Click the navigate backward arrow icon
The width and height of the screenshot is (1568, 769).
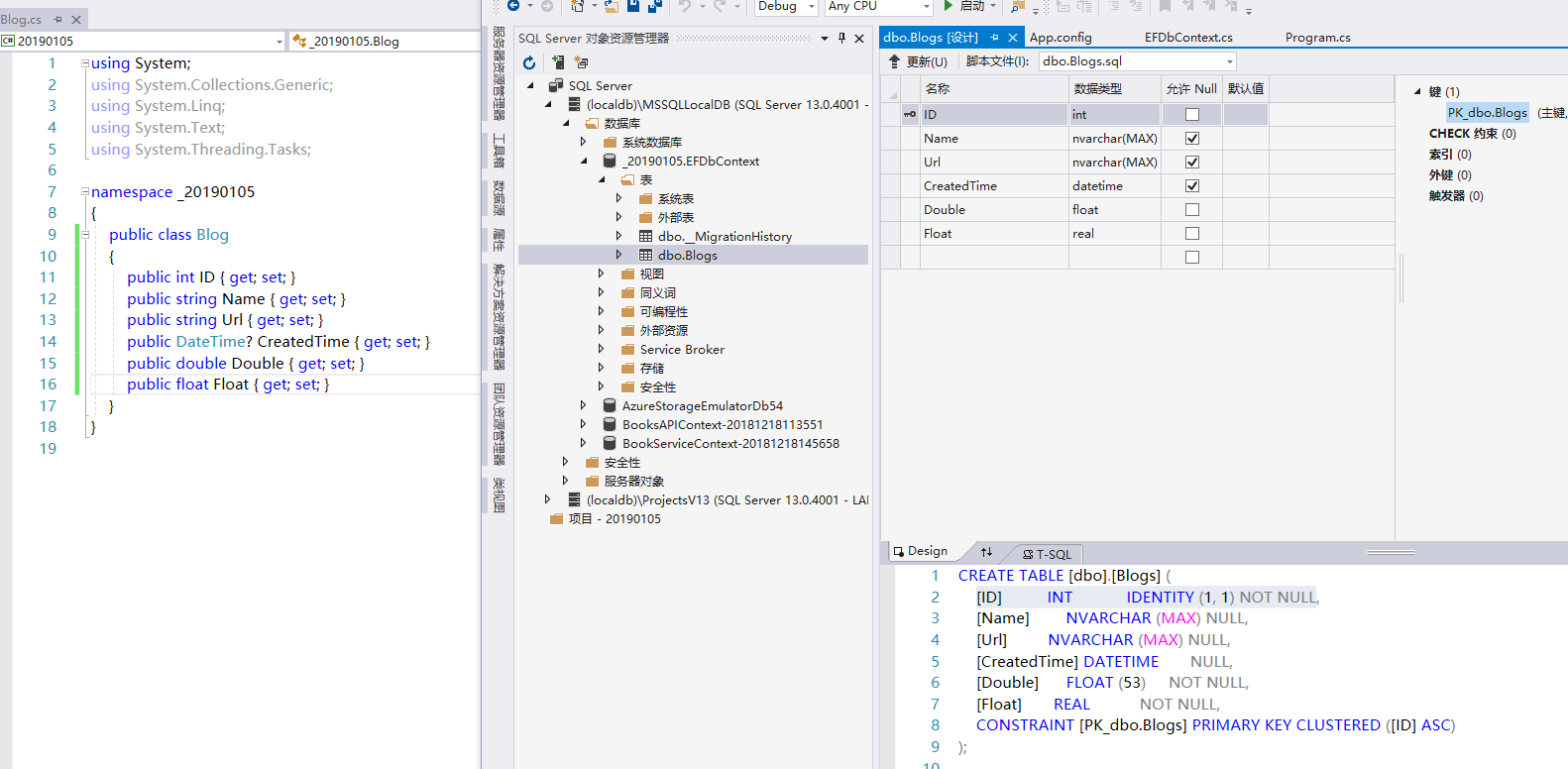tap(513, 6)
